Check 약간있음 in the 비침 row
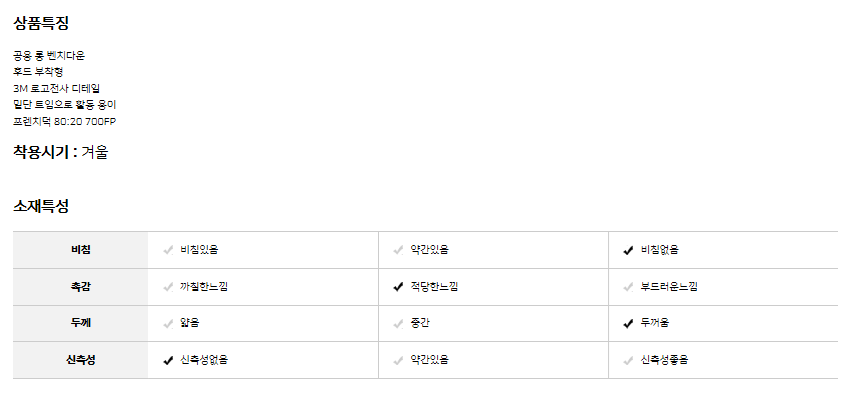 (399, 251)
